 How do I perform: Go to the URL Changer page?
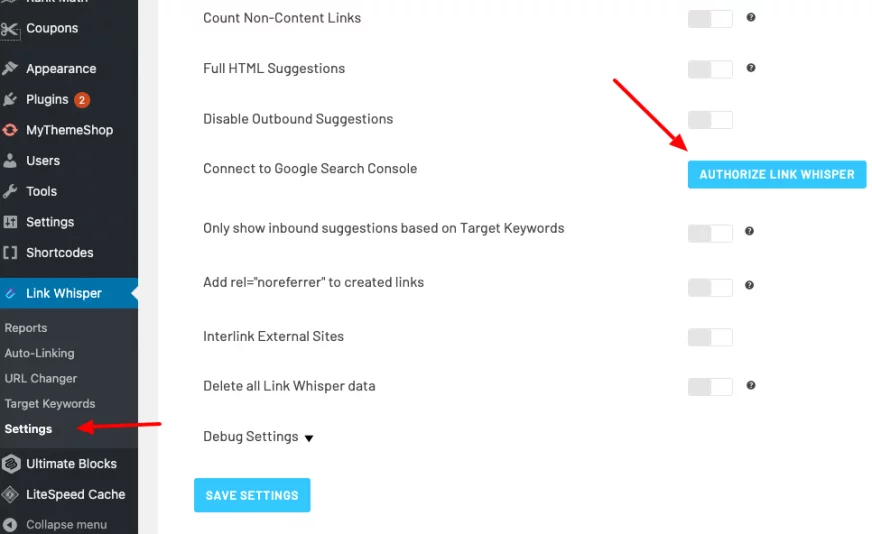point(41,378)
